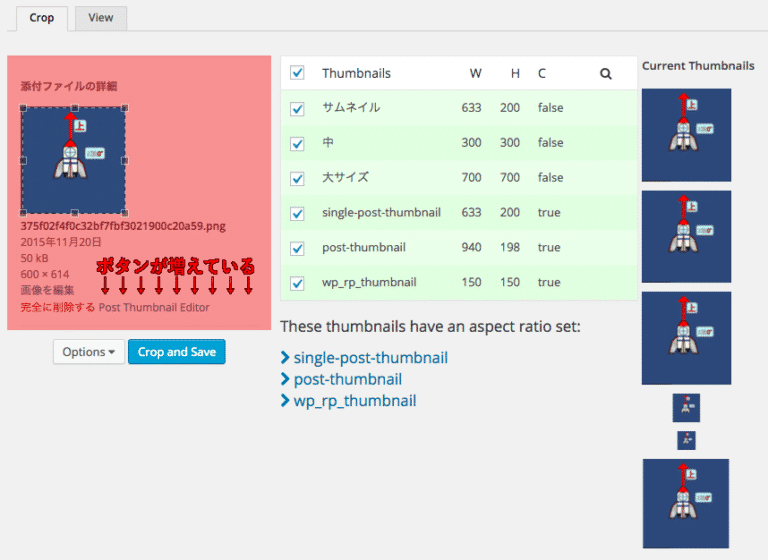The height and width of the screenshot is (560, 768).
Task: Click the Crop and Save button
Action: [177, 352]
